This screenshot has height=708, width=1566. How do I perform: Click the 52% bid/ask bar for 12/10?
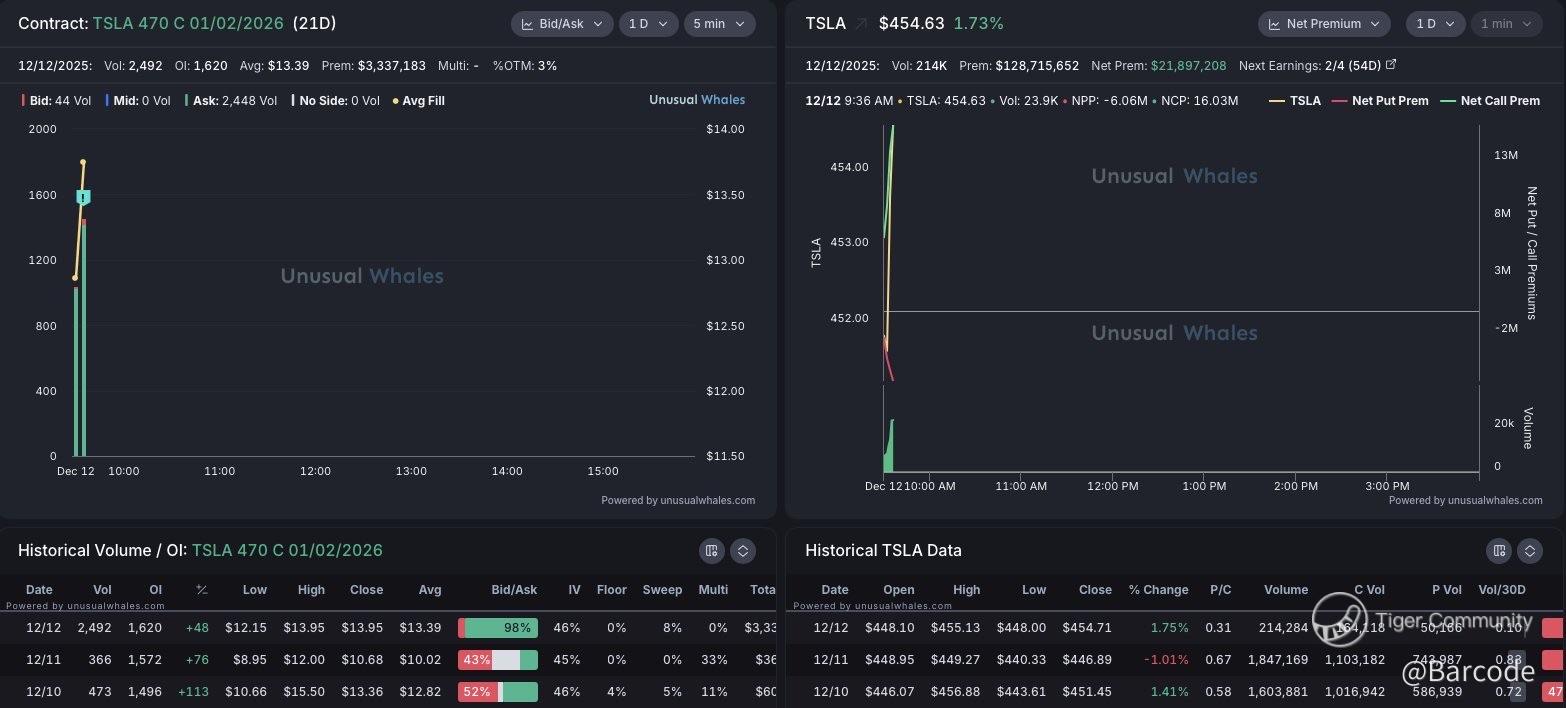498,692
